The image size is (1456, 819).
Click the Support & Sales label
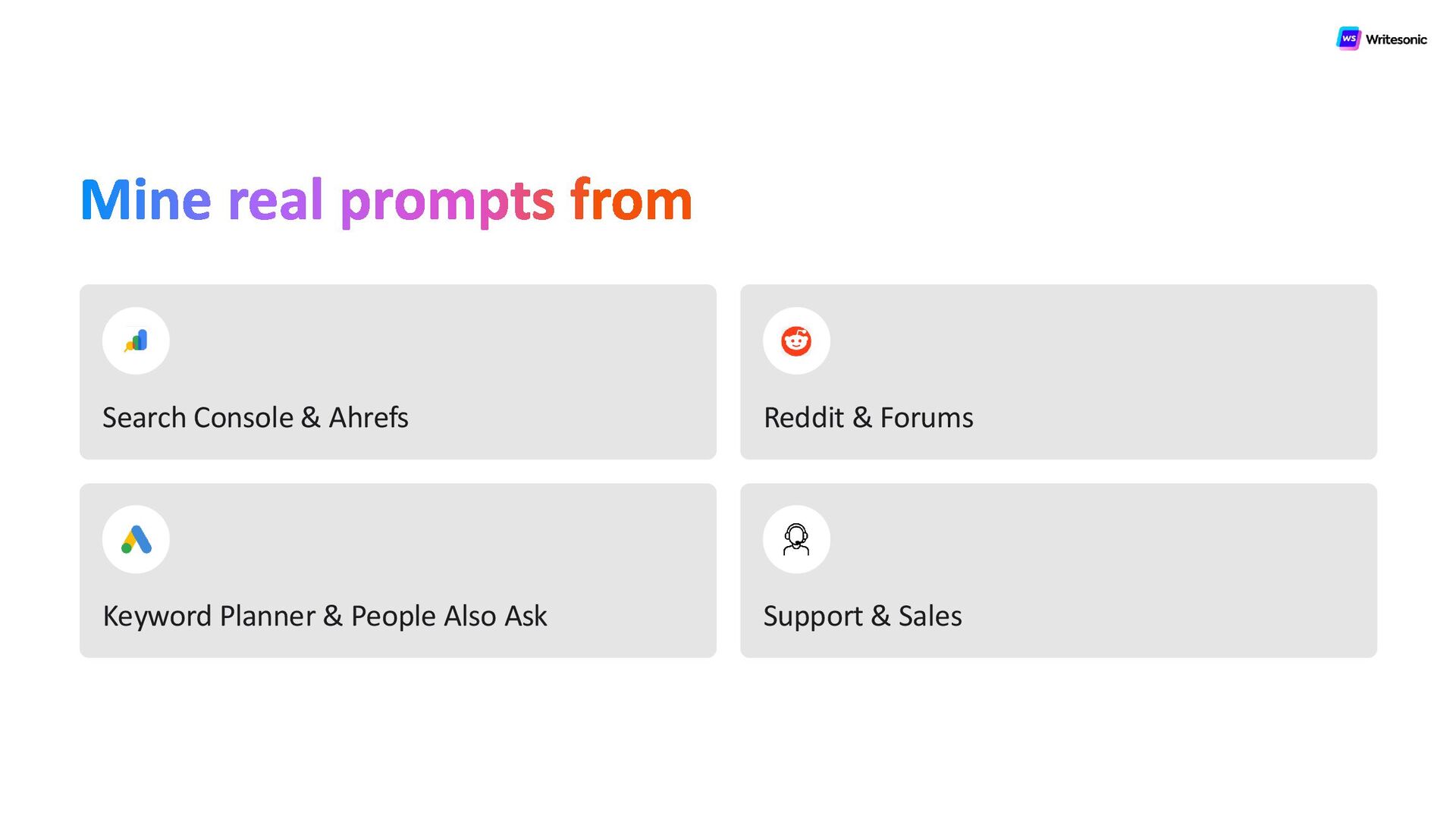click(x=862, y=617)
